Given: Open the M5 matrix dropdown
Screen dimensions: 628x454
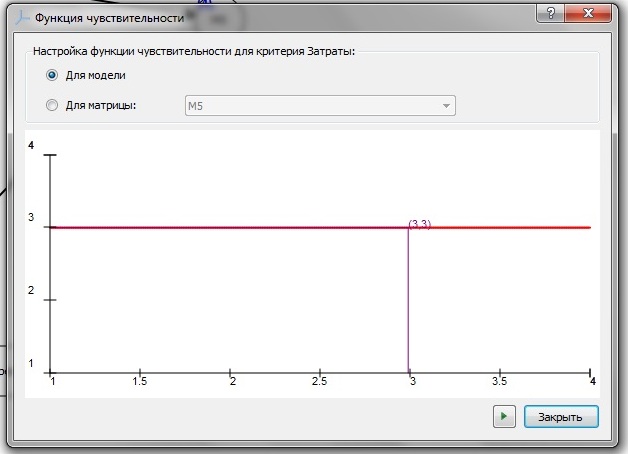Looking at the screenshot, I should point(320,106).
